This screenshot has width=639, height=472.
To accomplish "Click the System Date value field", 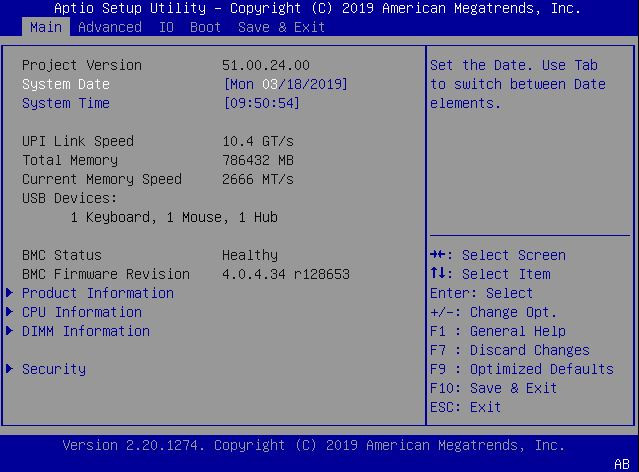I will pos(285,84).
